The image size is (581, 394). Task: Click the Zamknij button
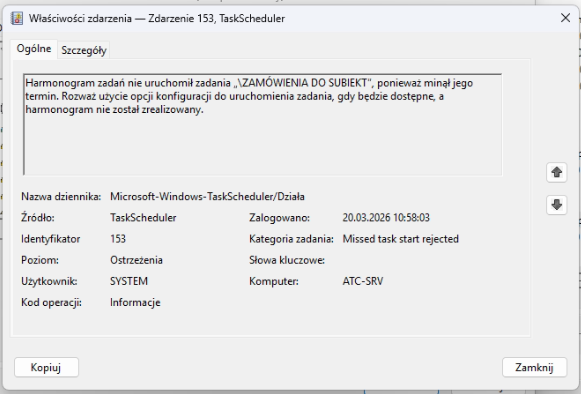pyautogui.click(x=534, y=367)
